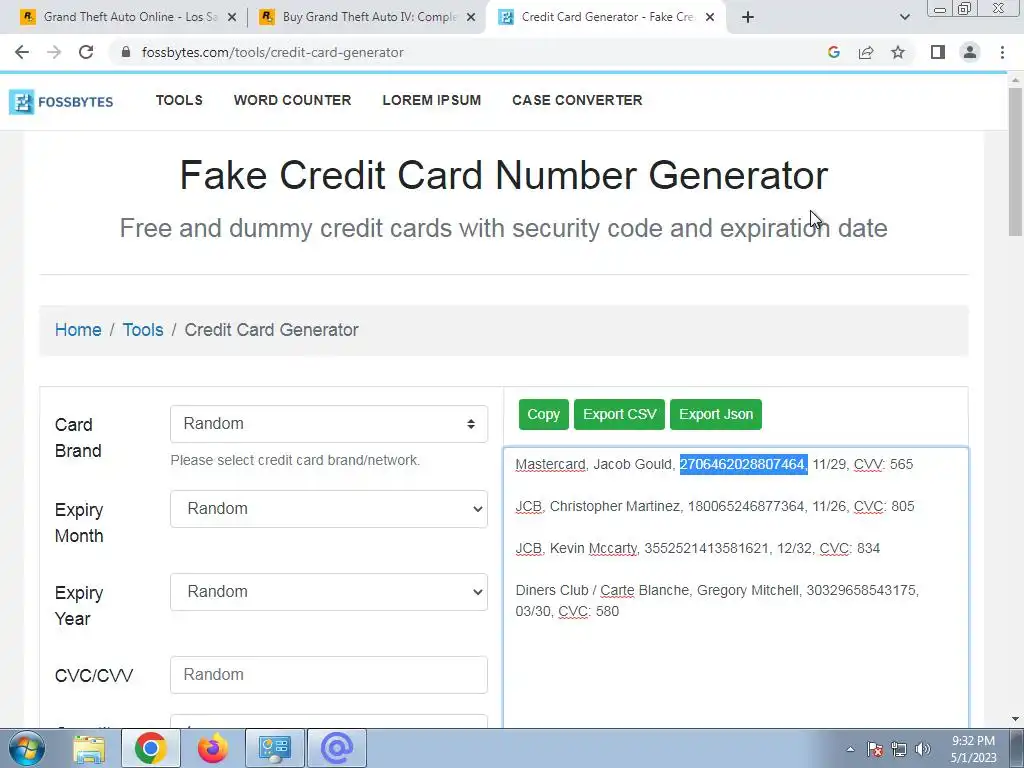Follow the Home breadcrumb link
This screenshot has width=1024, height=768.
(78, 330)
